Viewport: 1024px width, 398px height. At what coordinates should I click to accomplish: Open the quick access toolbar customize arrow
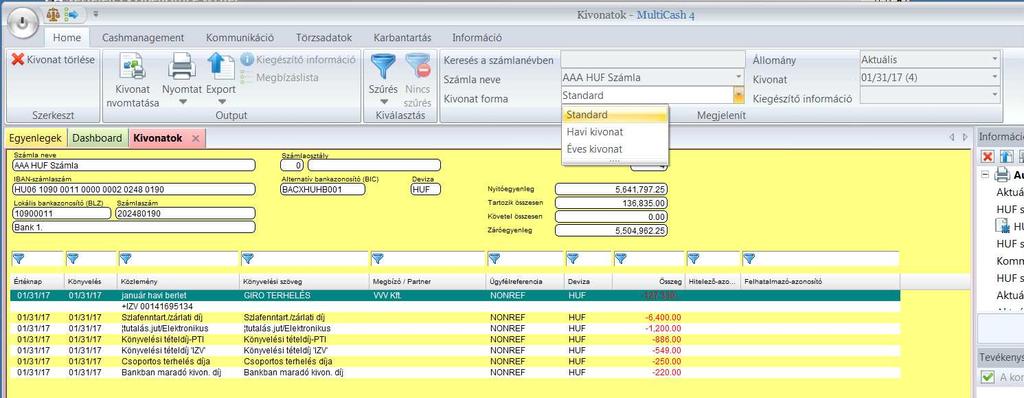[x=96, y=14]
